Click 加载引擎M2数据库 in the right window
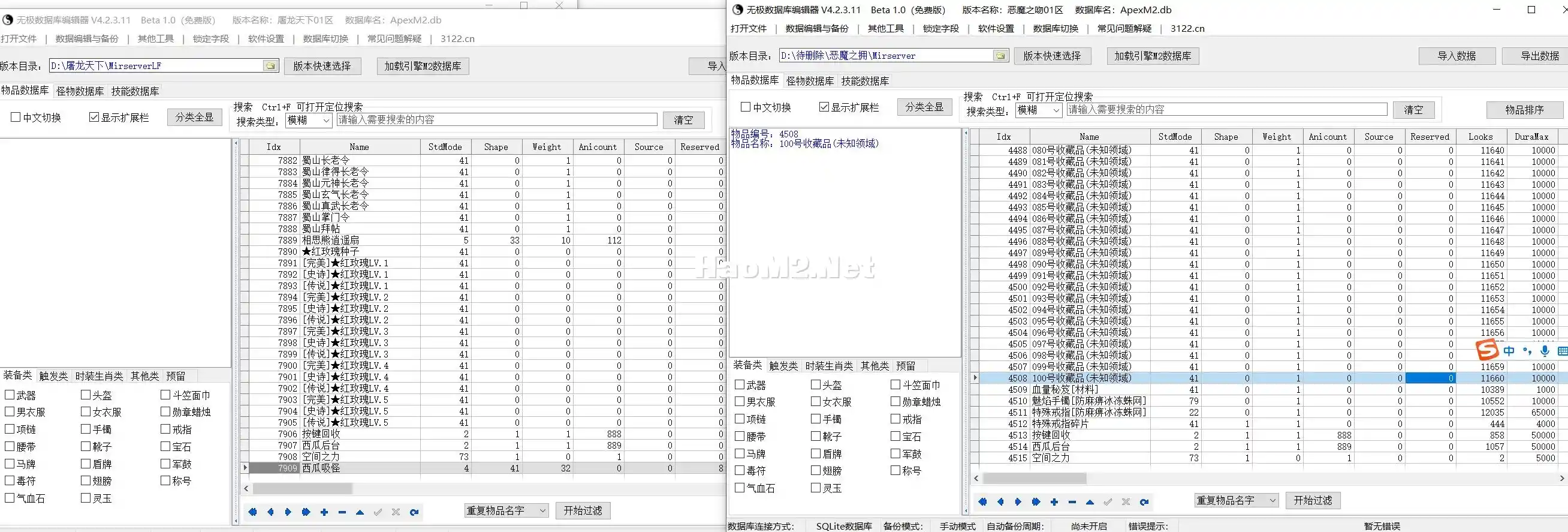 [1152, 56]
